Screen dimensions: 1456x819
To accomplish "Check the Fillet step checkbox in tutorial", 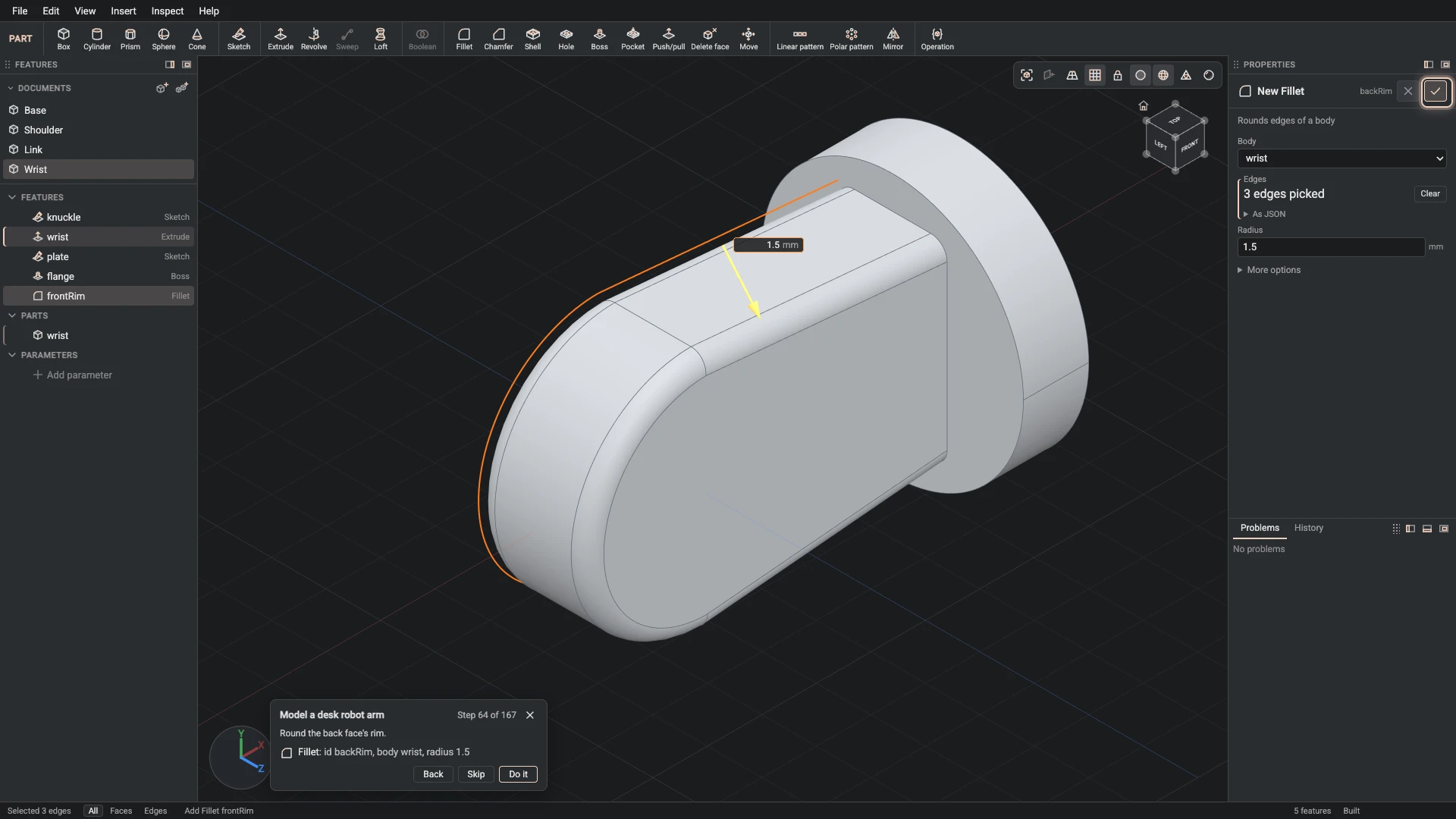I will tap(287, 753).
